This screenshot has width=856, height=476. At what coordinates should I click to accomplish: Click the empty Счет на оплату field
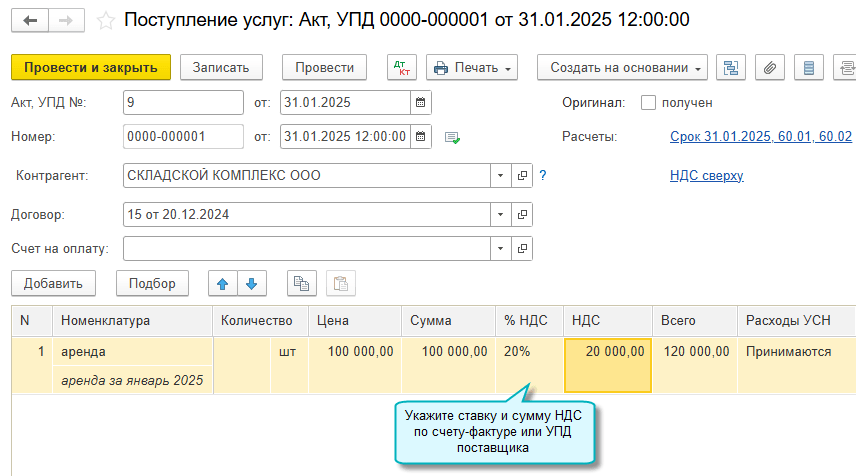tap(307, 248)
